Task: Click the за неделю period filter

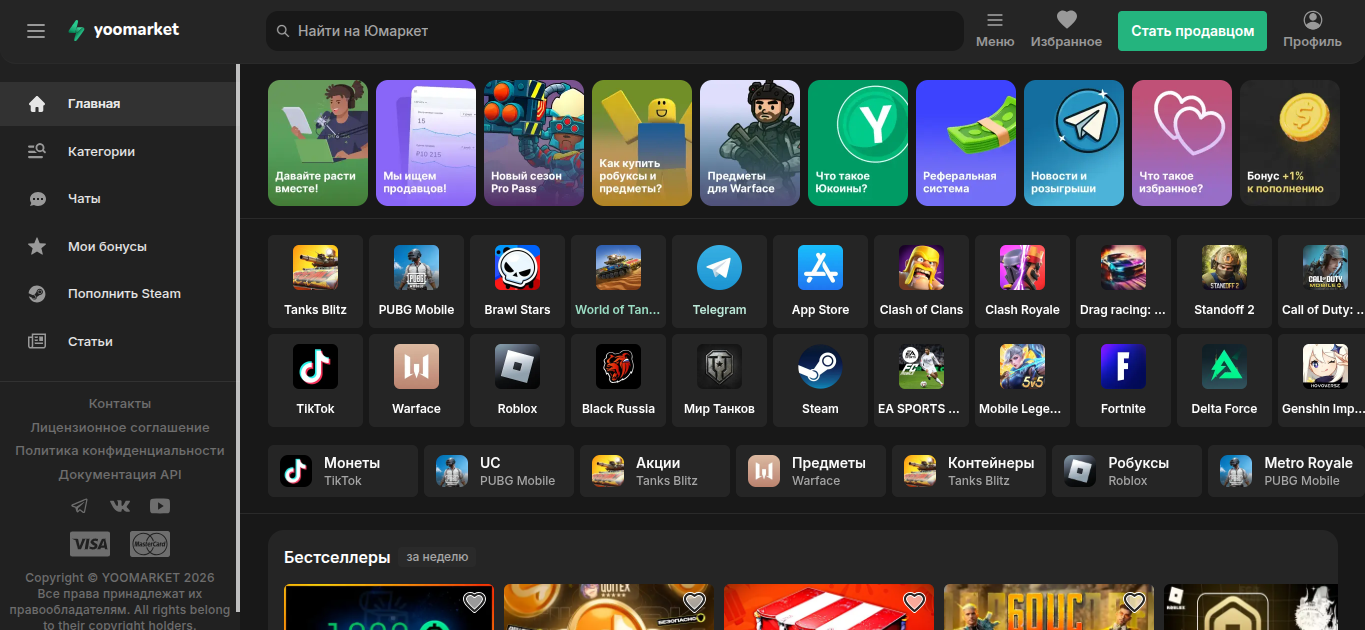Action: [437, 557]
